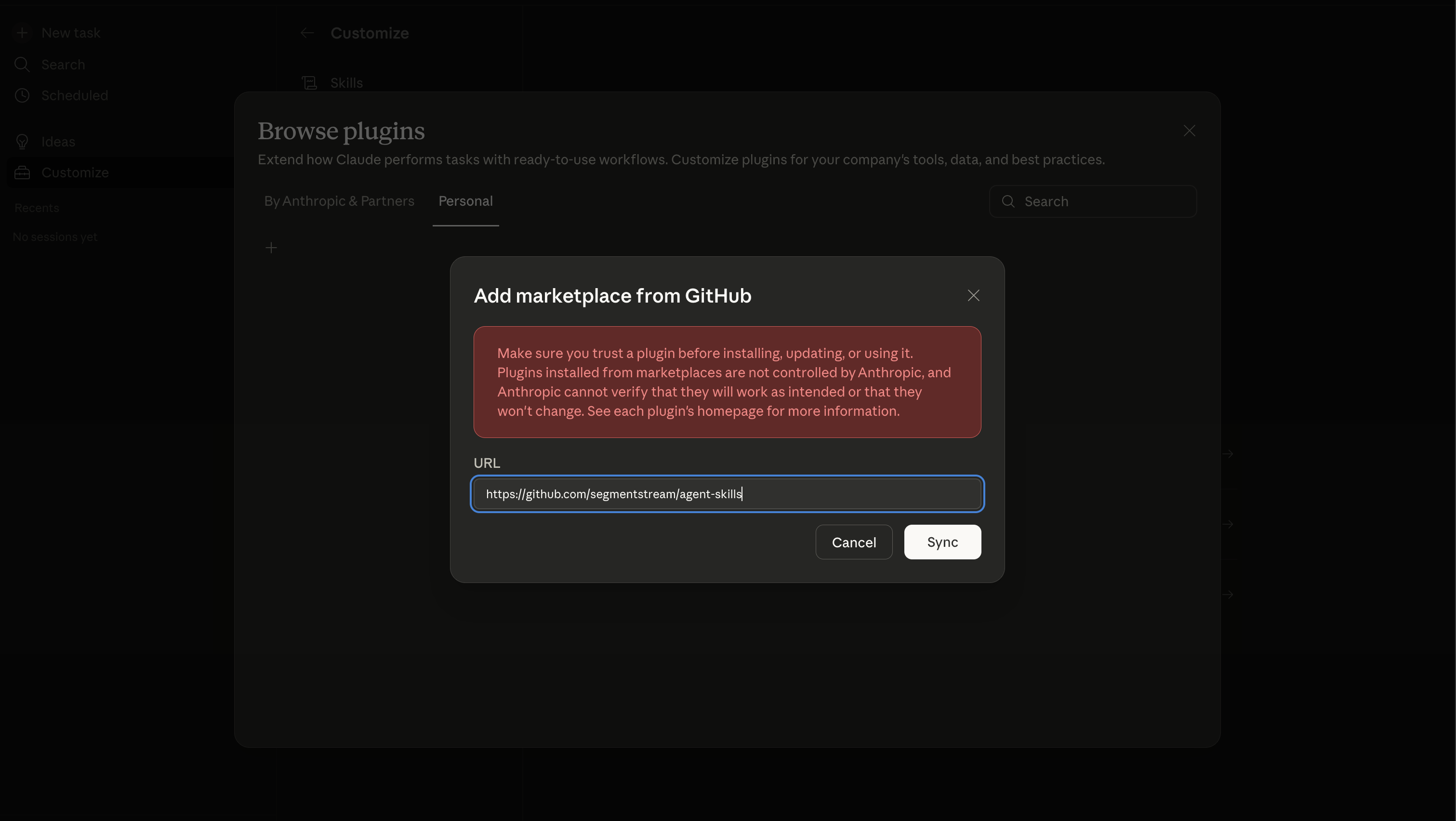Viewport: 1456px width, 821px height.
Task: Click the back arrow next to Customize
Action: [307, 32]
